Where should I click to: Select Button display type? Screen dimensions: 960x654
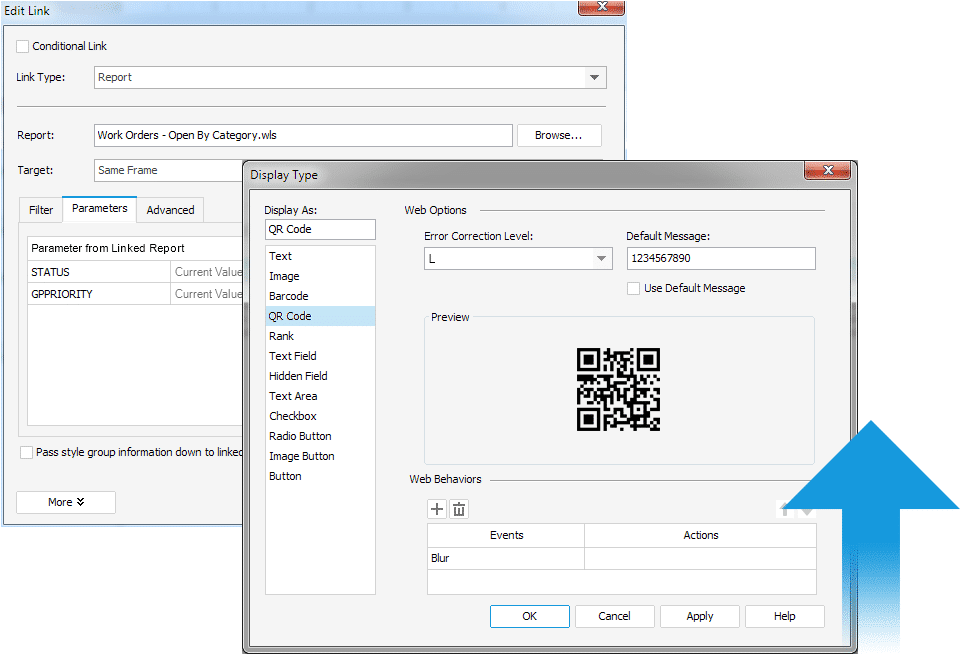click(320, 476)
